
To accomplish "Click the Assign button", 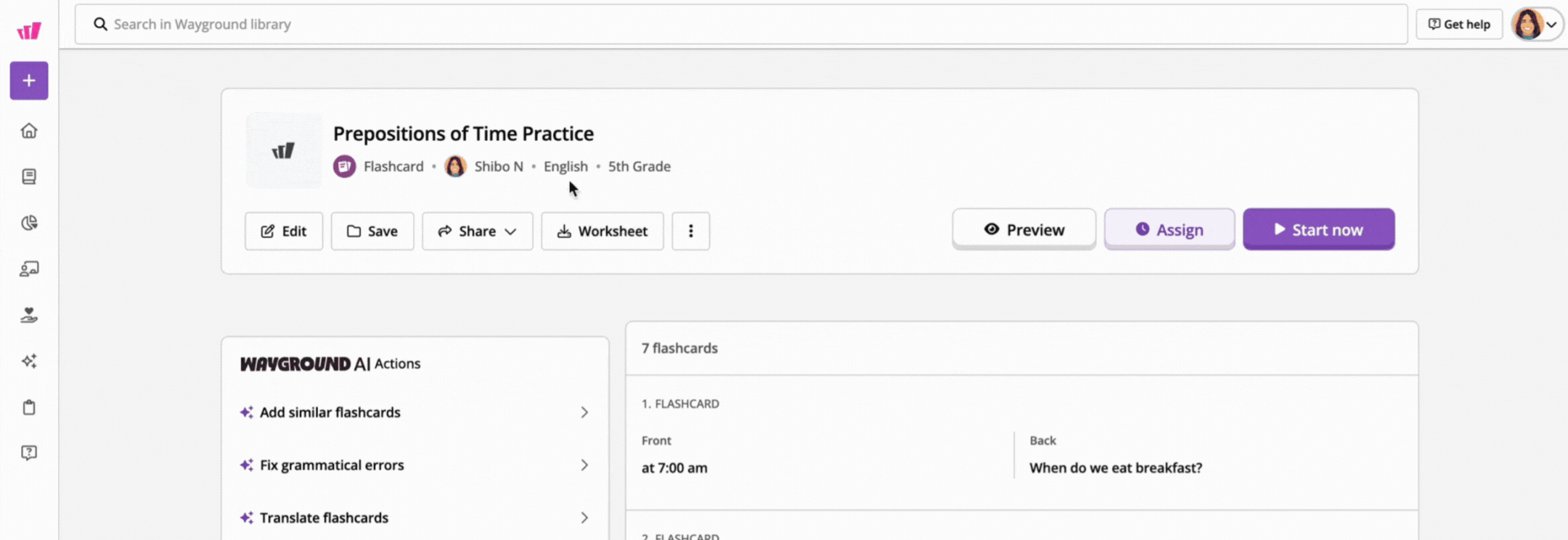I will pyautogui.click(x=1169, y=229).
